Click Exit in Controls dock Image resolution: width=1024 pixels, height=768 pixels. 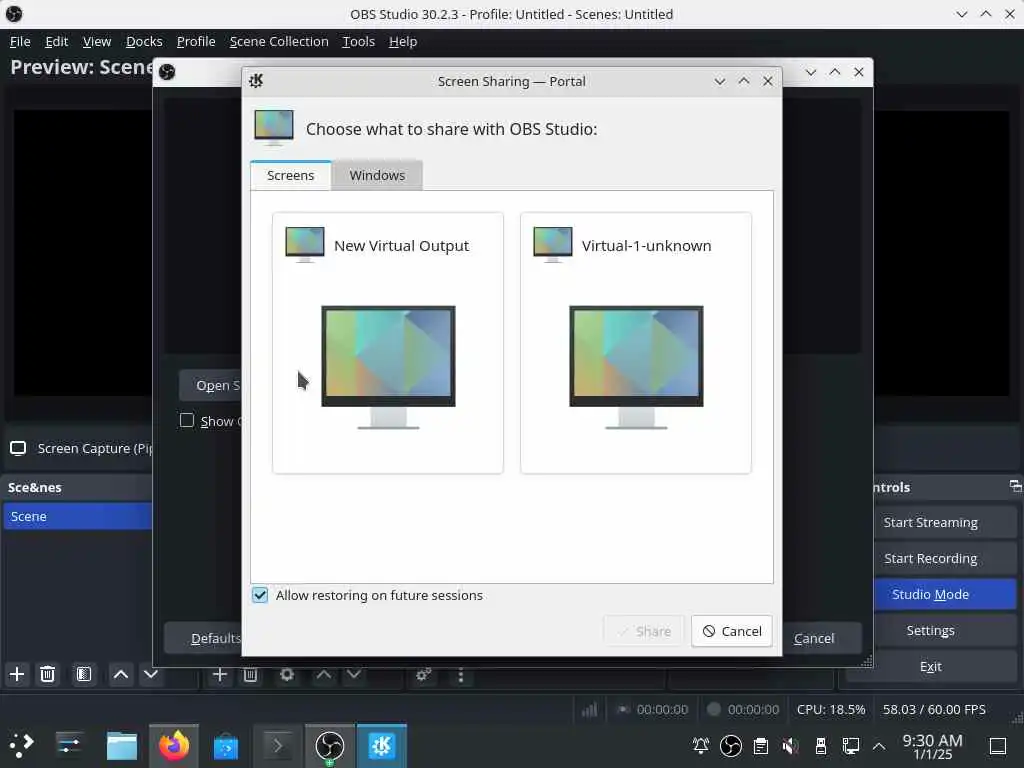point(931,666)
